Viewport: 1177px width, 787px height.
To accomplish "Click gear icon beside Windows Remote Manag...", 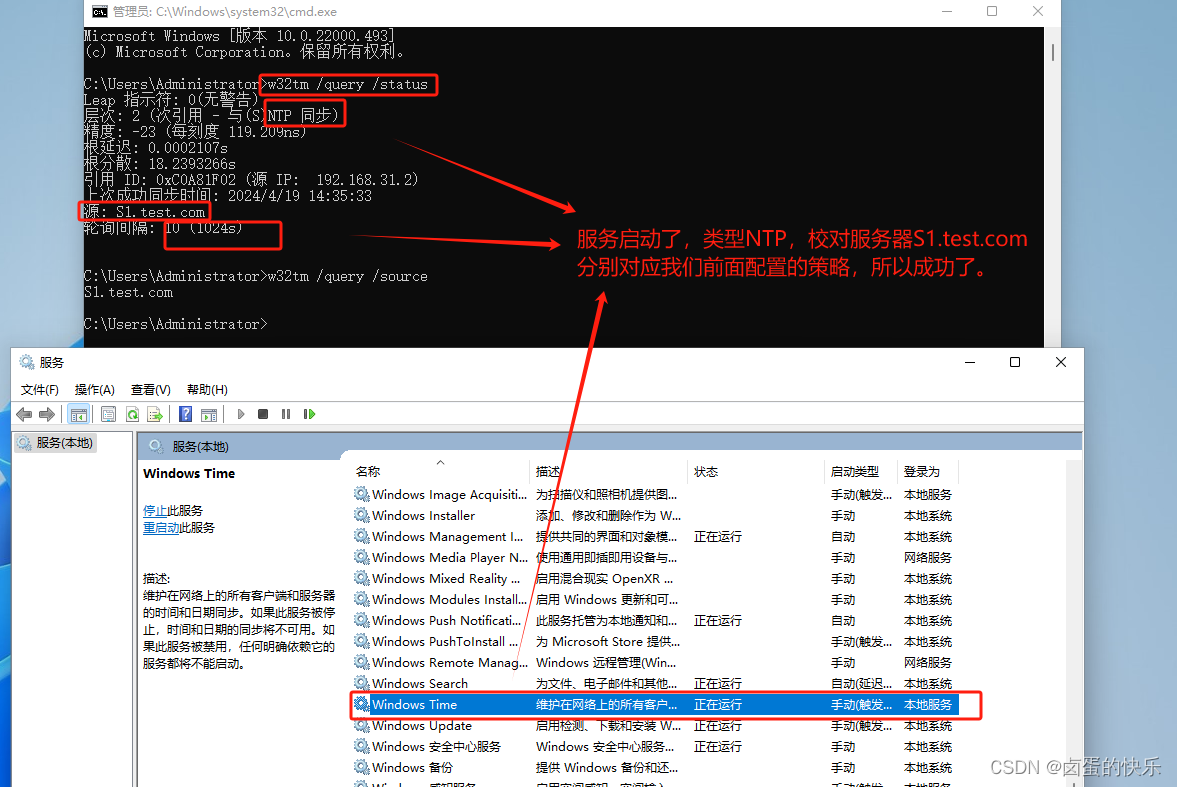I will point(362,662).
